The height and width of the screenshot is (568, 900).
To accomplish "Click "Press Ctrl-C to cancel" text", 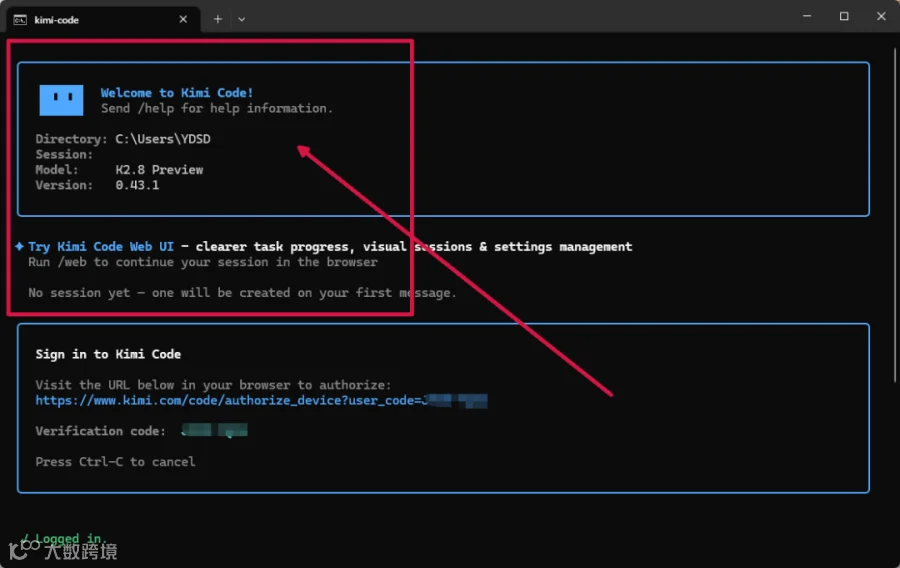I will tap(115, 462).
